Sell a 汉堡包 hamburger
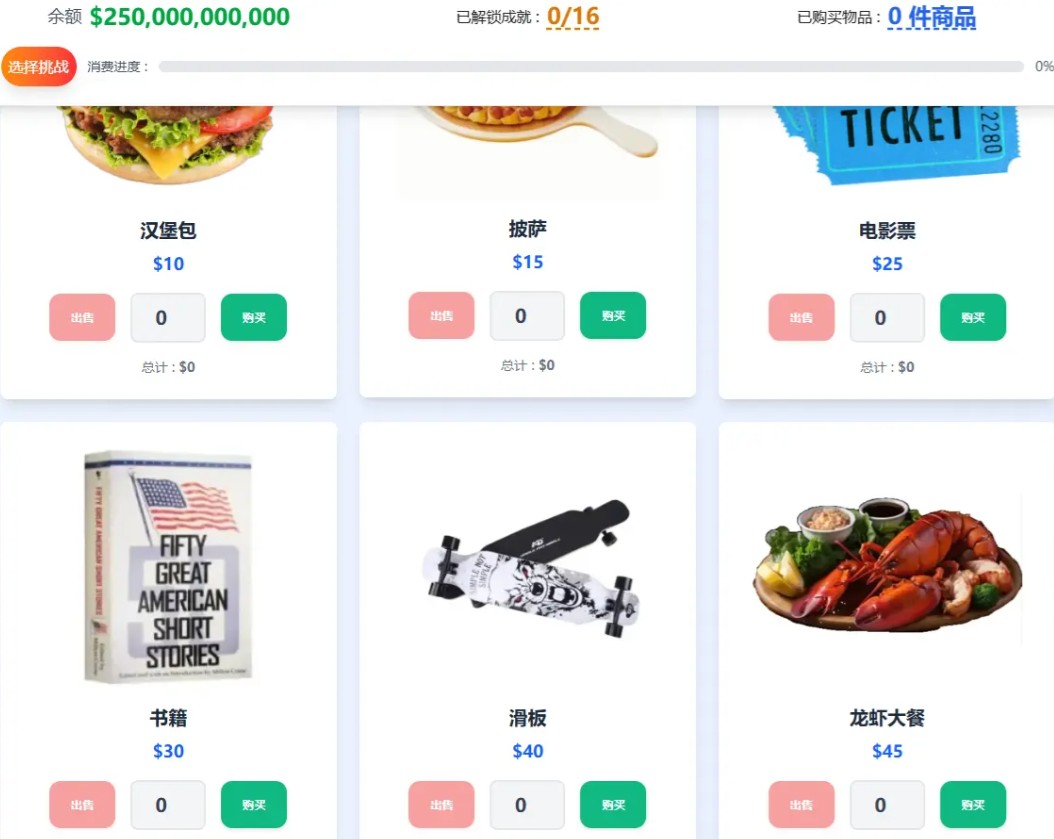This screenshot has height=839, width=1054. coord(82,317)
